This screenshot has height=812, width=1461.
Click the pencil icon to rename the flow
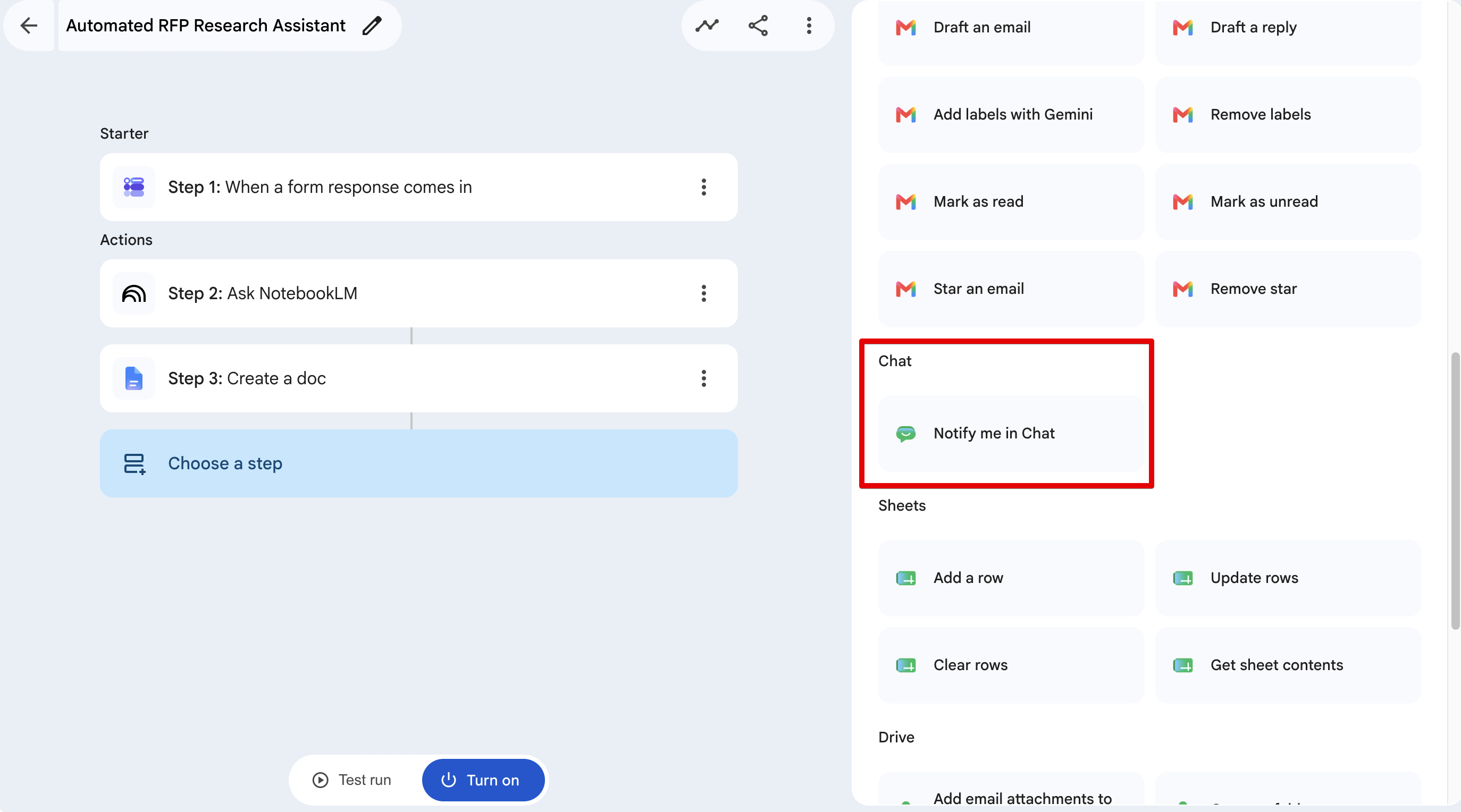point(372,26)
